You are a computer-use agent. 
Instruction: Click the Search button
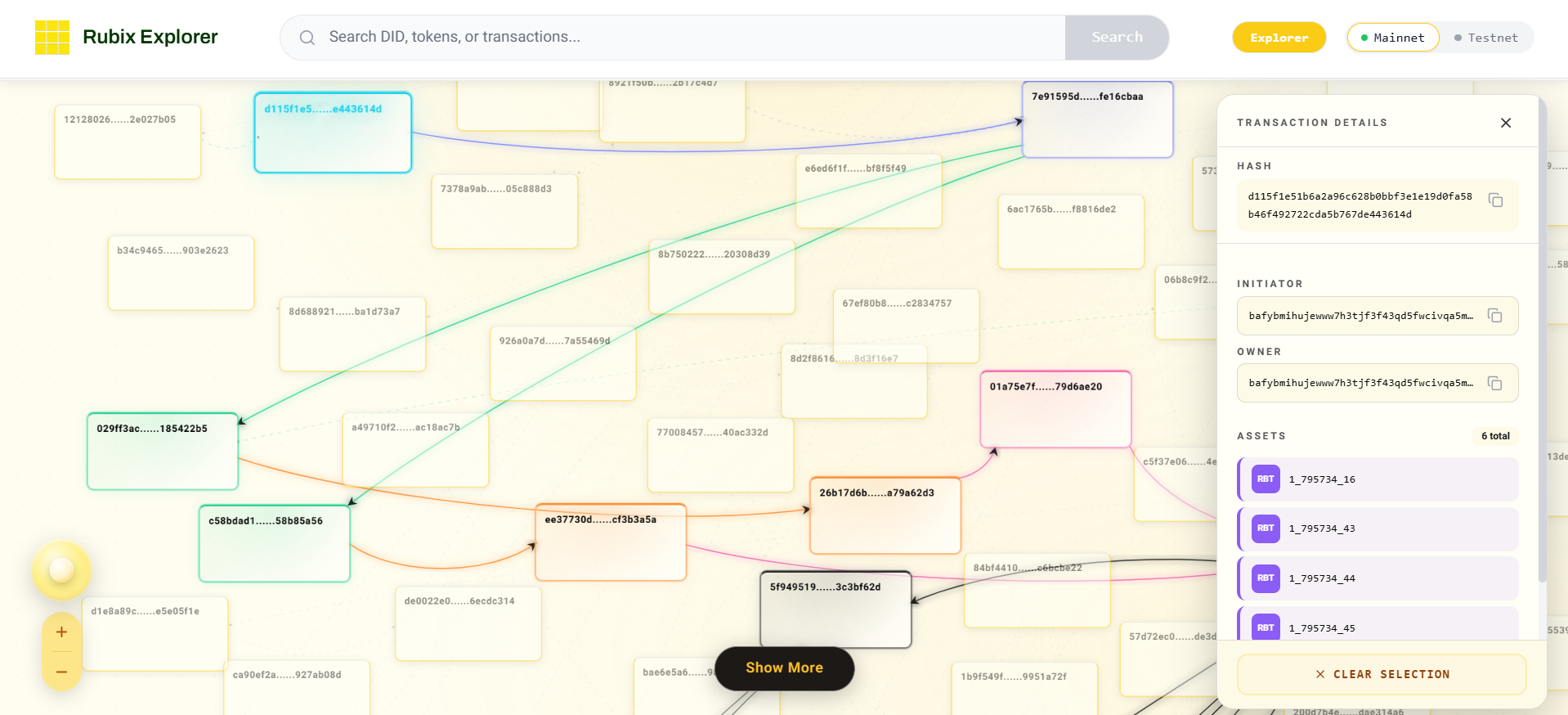point(1117,38)
